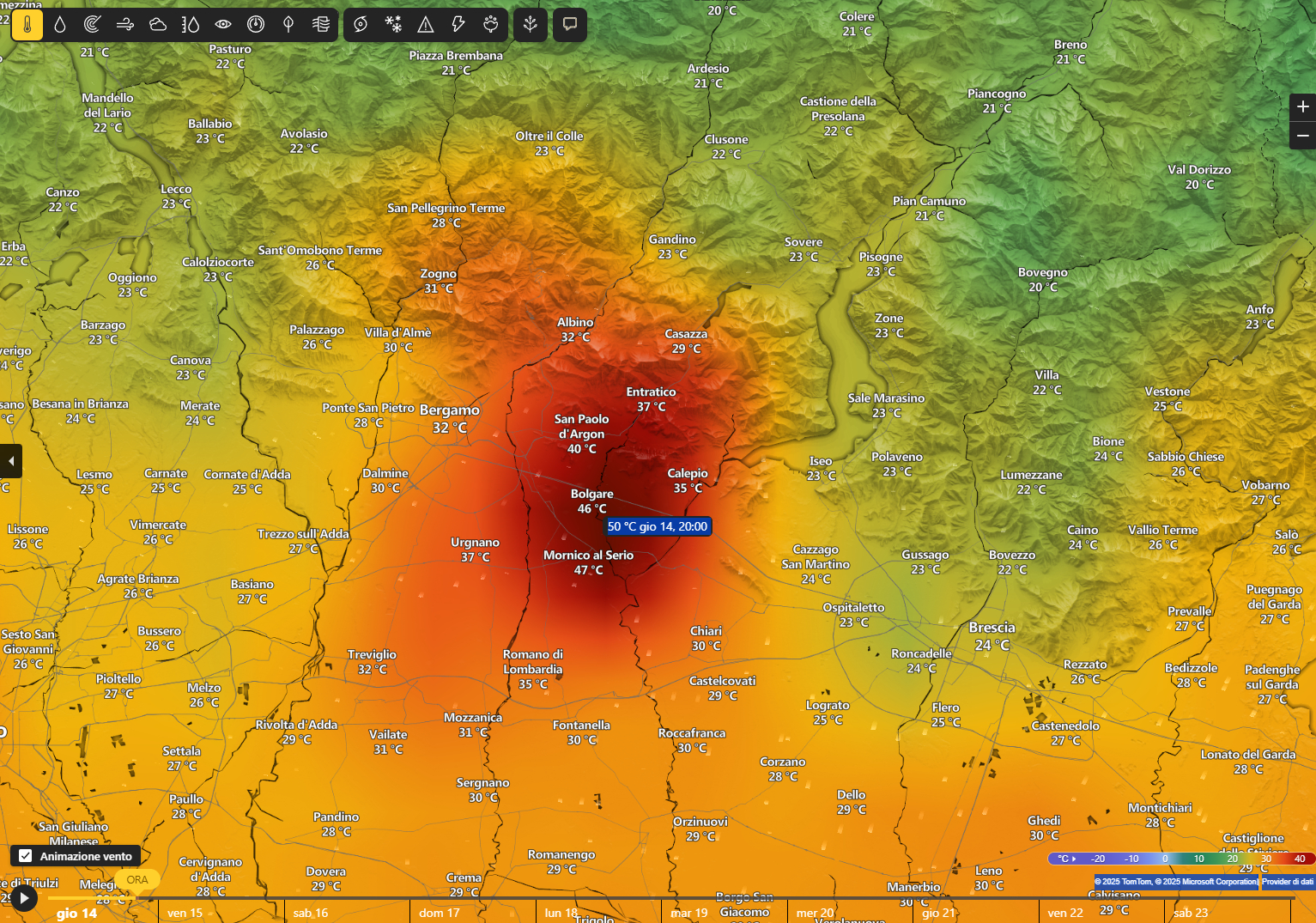Jump to current time with ORA
Image resolution: width=1316 pixels, height=923 pixels.
(x=137, y=880)
